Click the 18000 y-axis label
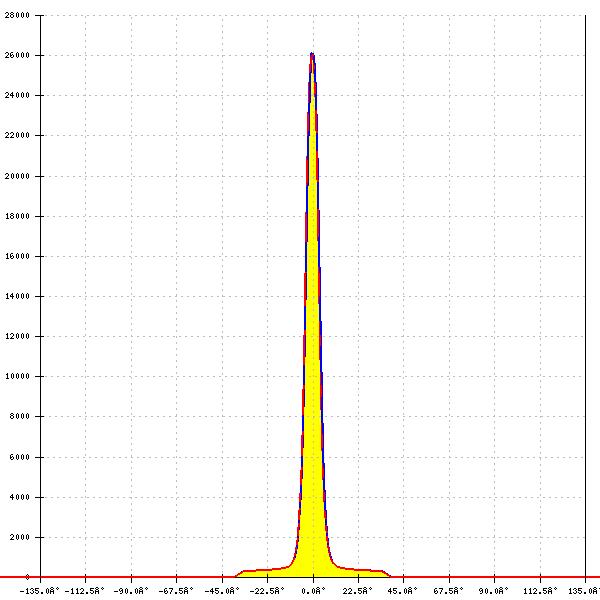Screen dimensions: 600x600 coord(17,216)
